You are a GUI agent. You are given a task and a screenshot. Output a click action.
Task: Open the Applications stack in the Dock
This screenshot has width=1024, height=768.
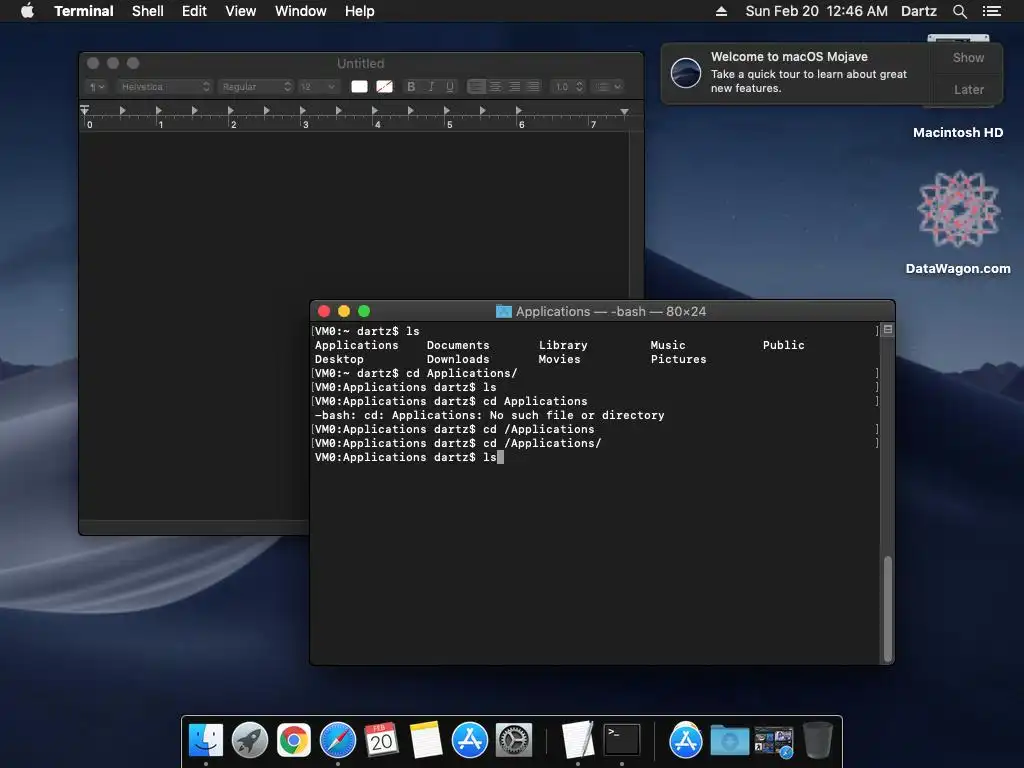click(x=685, y=741)
